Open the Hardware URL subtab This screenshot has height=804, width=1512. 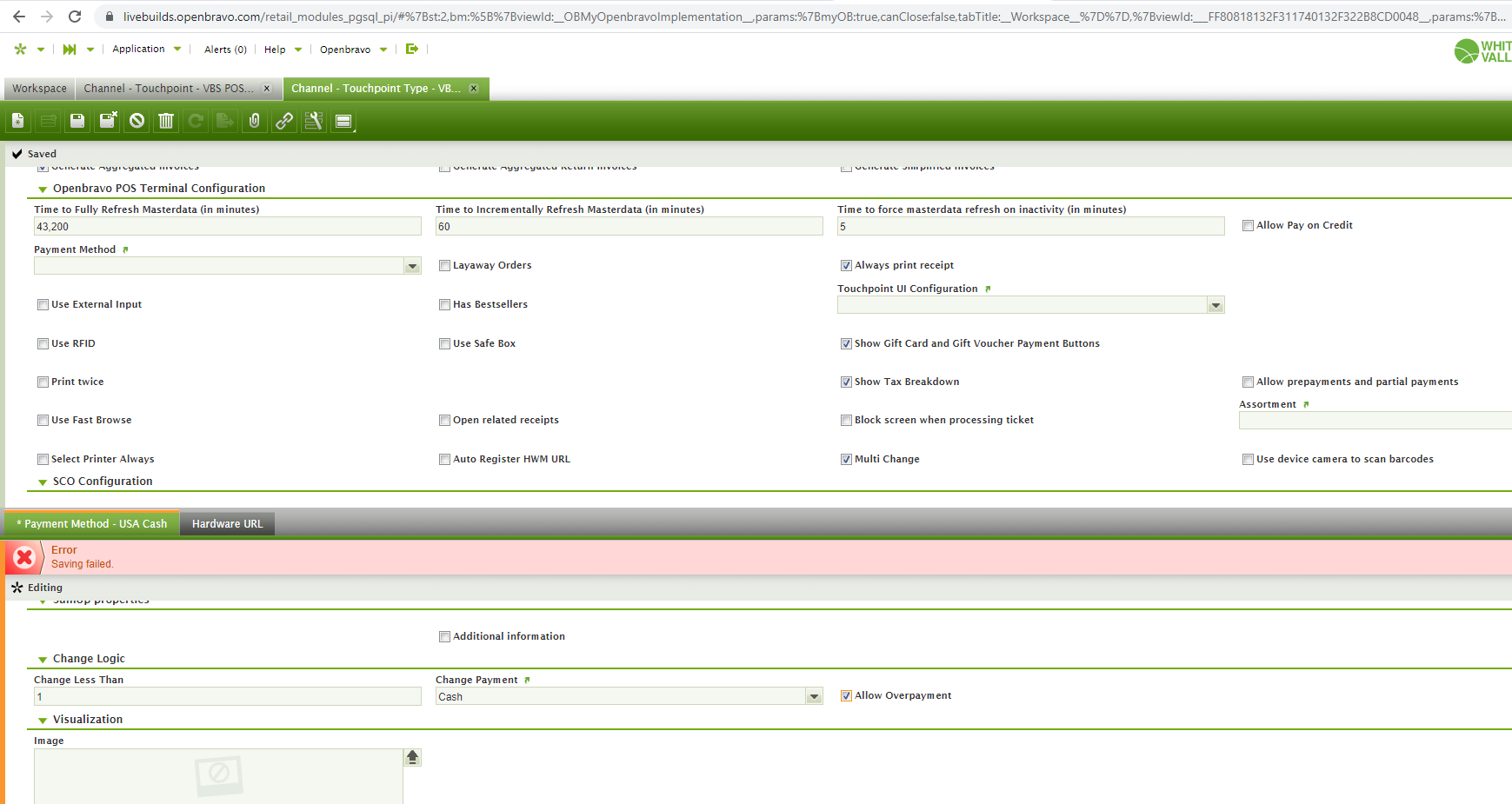pos(227,524)
